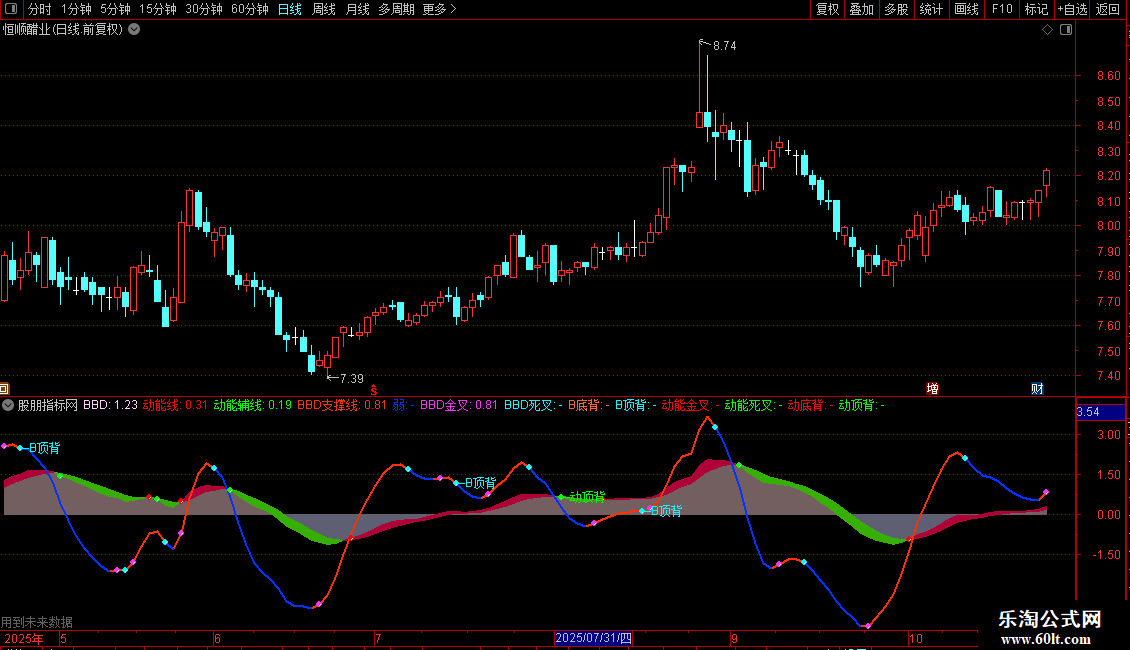Toggle right sidebar panel icon in chart header
The height and width of the screenshot is (650, 1130).
1066,30
